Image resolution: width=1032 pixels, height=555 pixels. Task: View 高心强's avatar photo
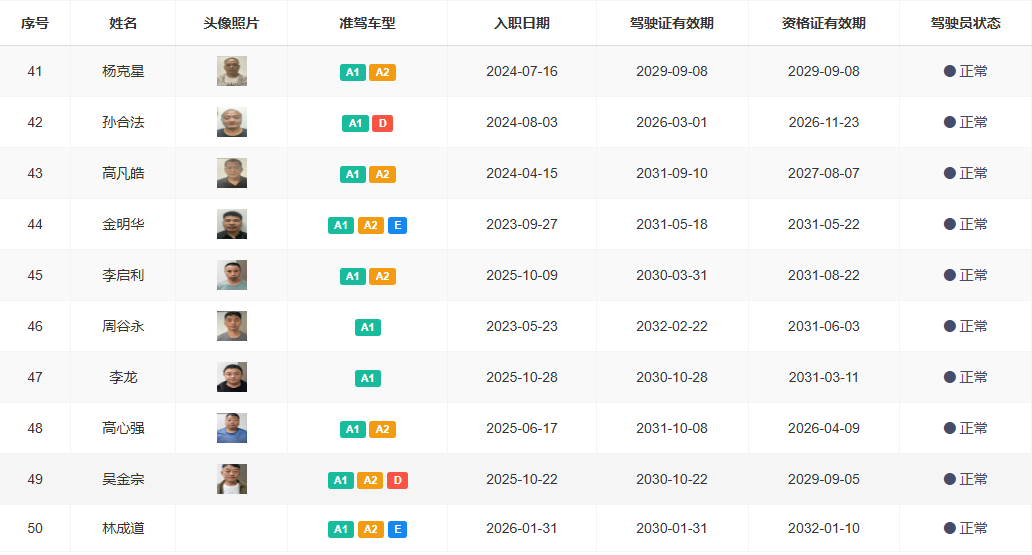232,428
